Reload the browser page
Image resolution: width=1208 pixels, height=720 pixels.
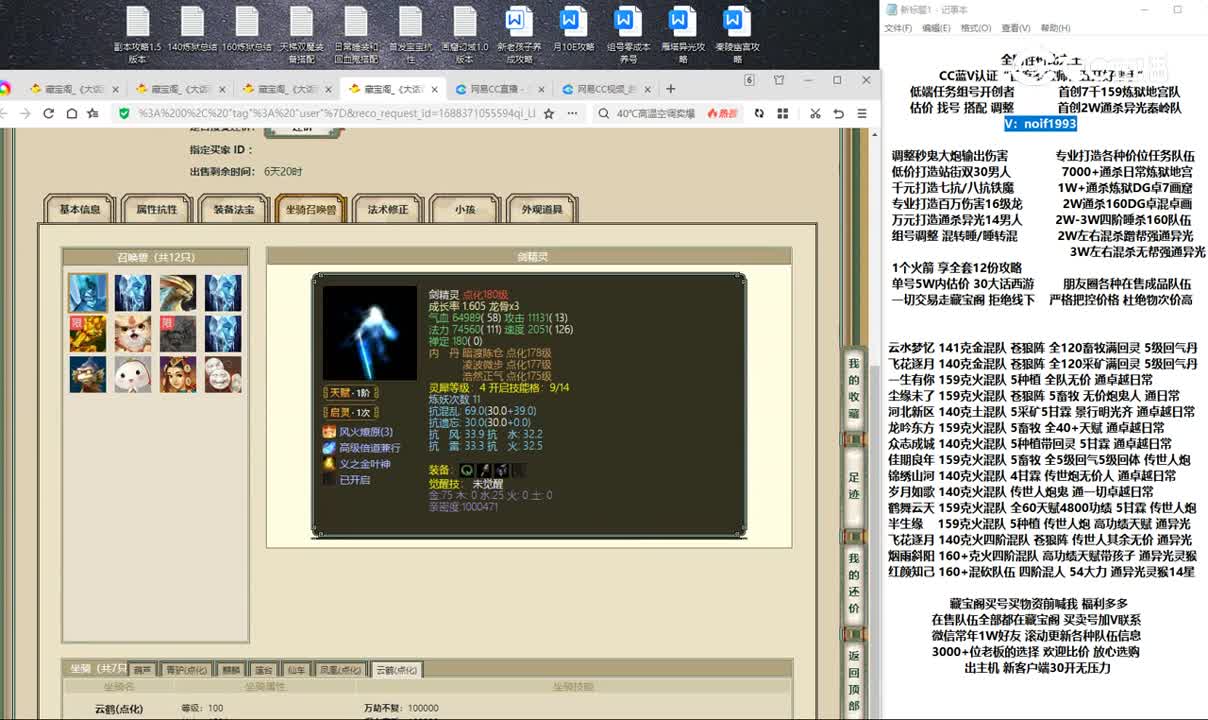[48, 114]
